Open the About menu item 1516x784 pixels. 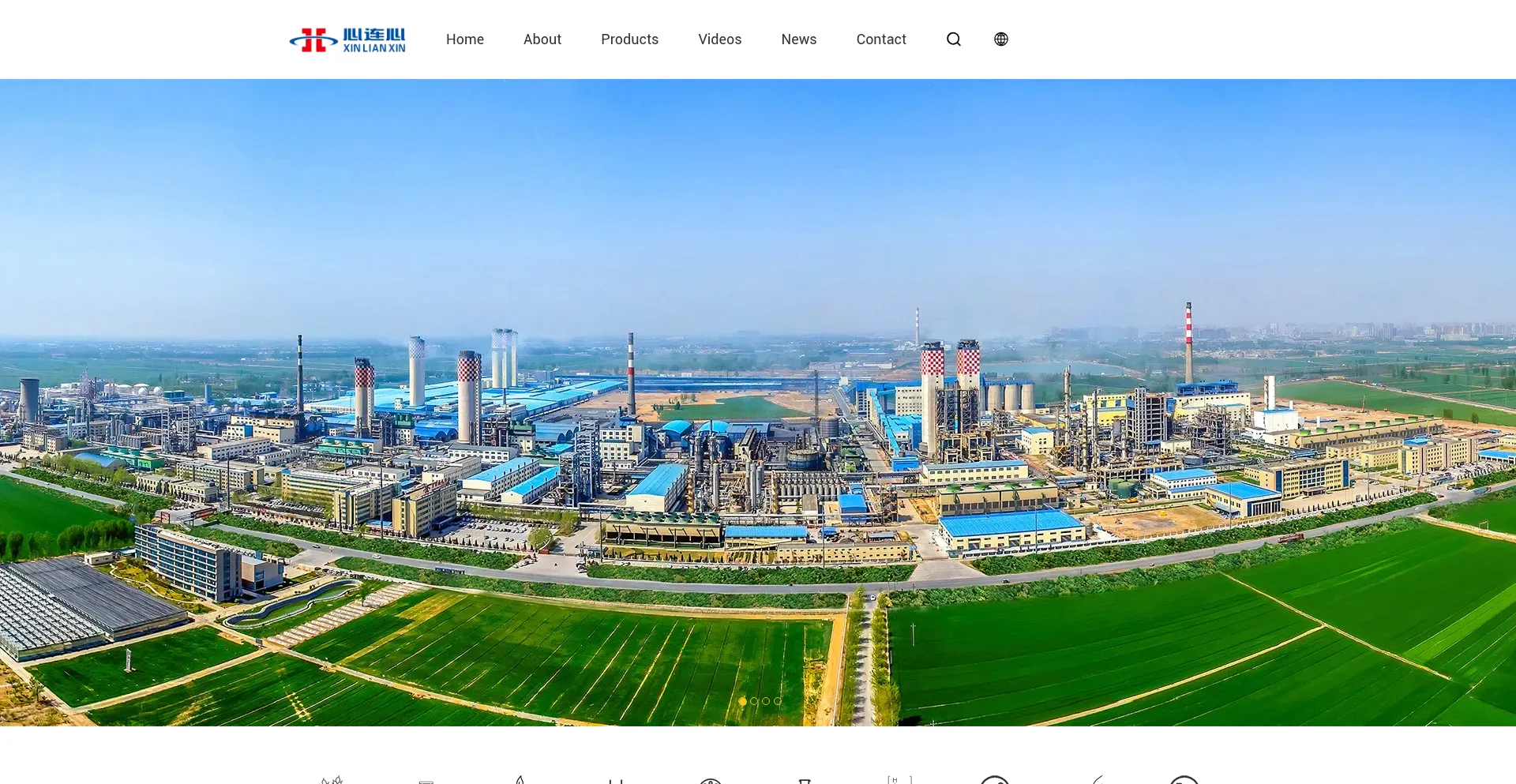[542, 39]
